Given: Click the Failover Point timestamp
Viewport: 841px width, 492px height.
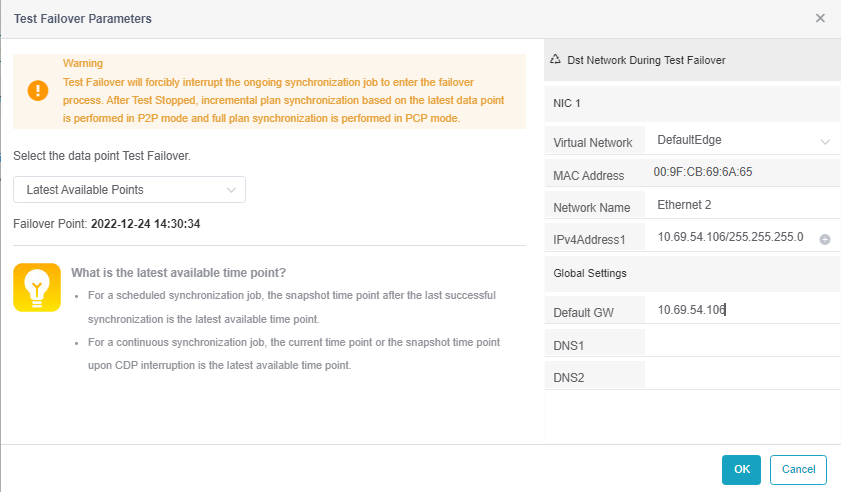Looking at the screenshot, I should (x=145, y=224).
